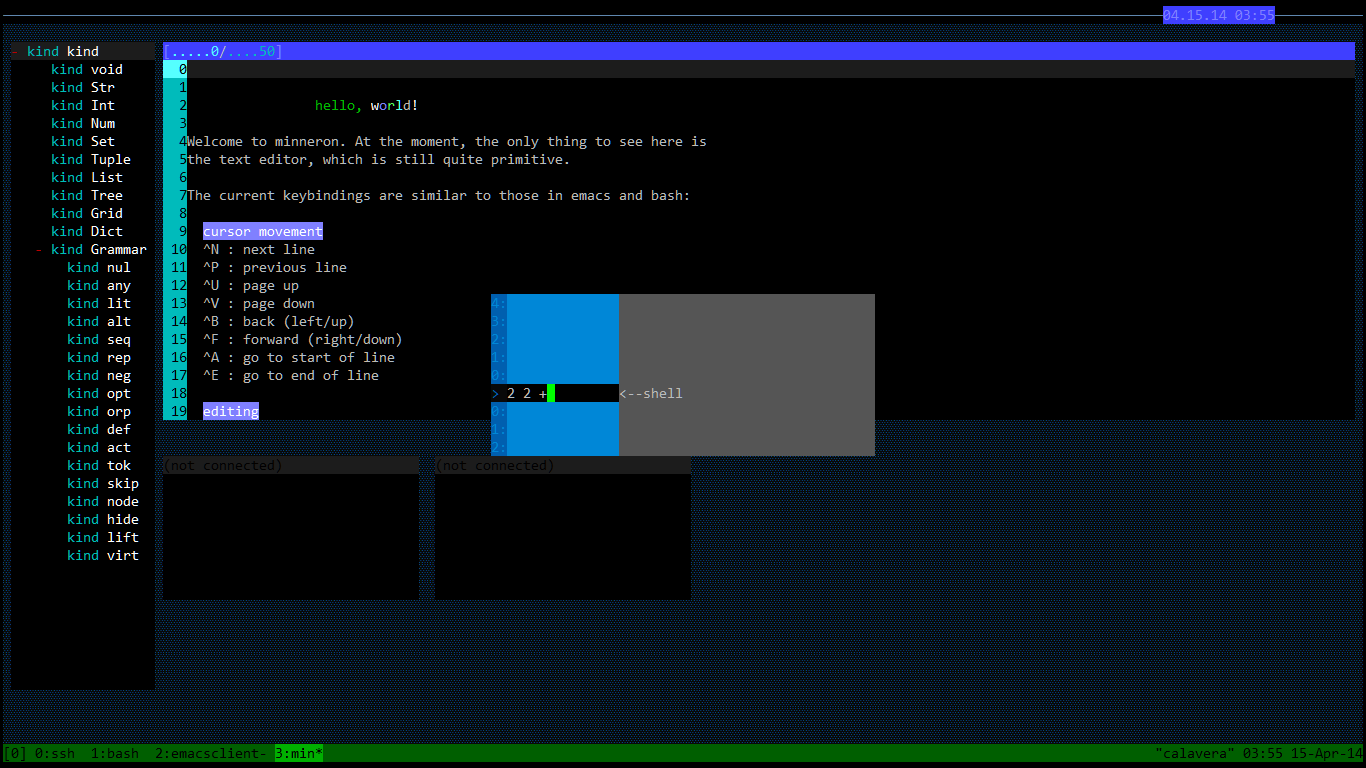Click the hostname "calavera" in the status bar
Screen dimensions: 1366x768
(x=1195, y=754)
